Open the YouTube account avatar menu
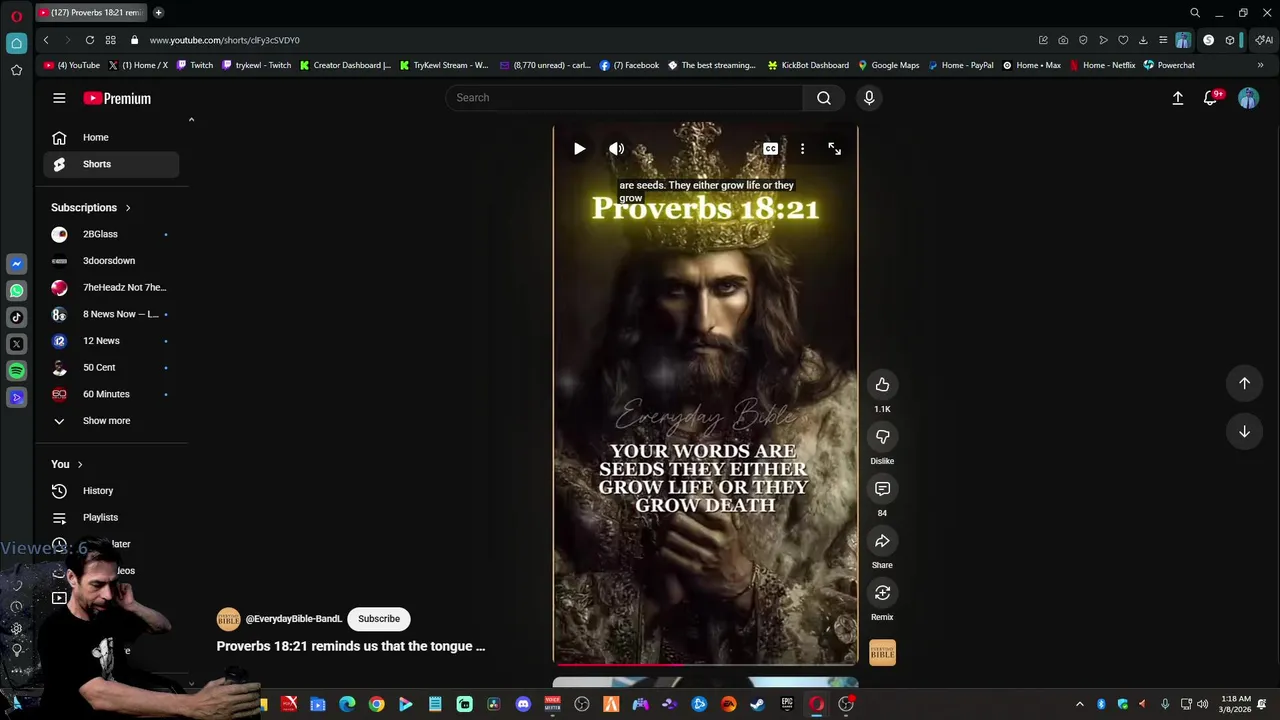Image resolution: width=1280 pixels, height=720 pixels. (1248, 98)
